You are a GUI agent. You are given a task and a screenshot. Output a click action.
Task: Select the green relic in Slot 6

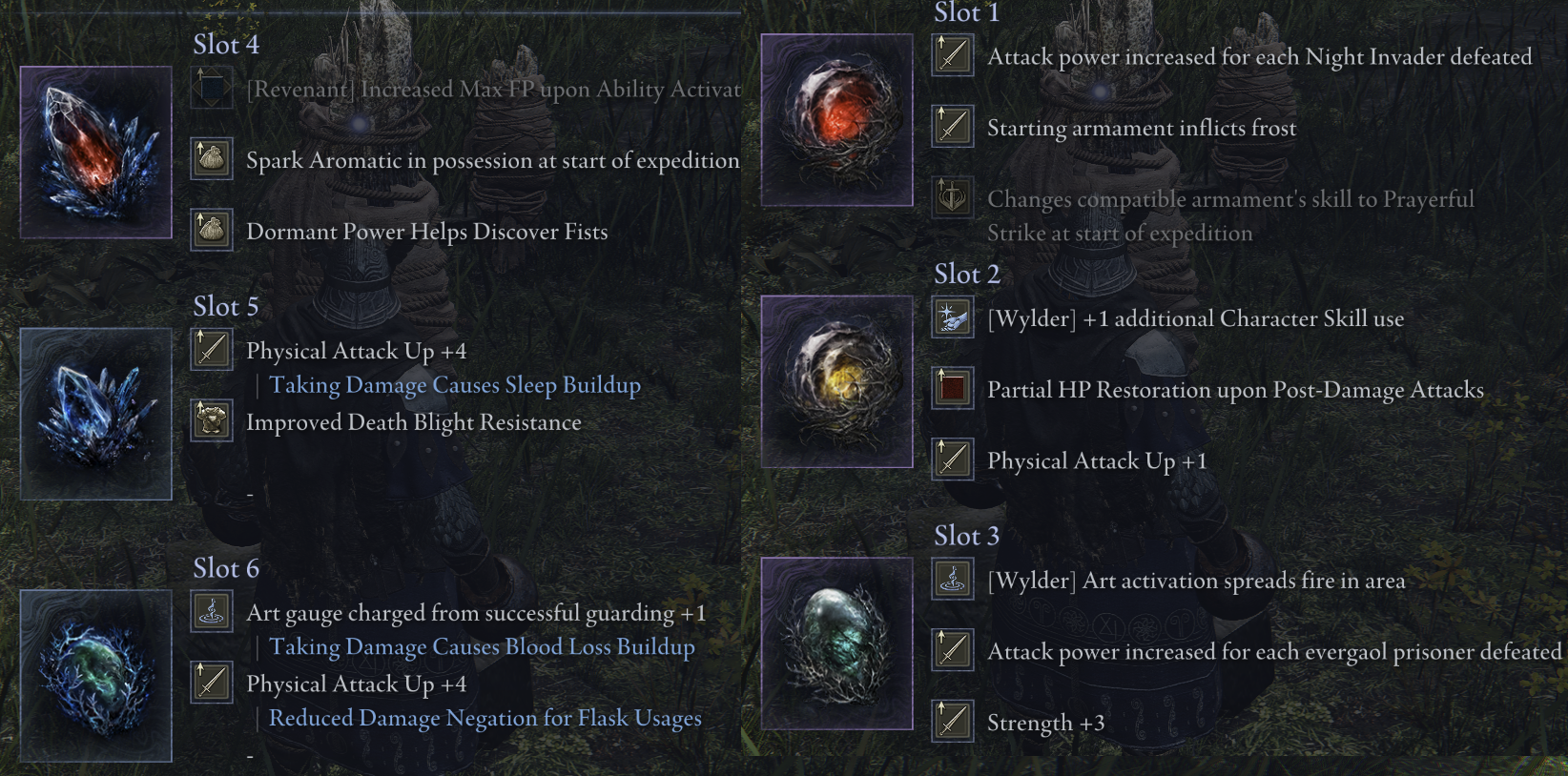[x=96, y=676]
